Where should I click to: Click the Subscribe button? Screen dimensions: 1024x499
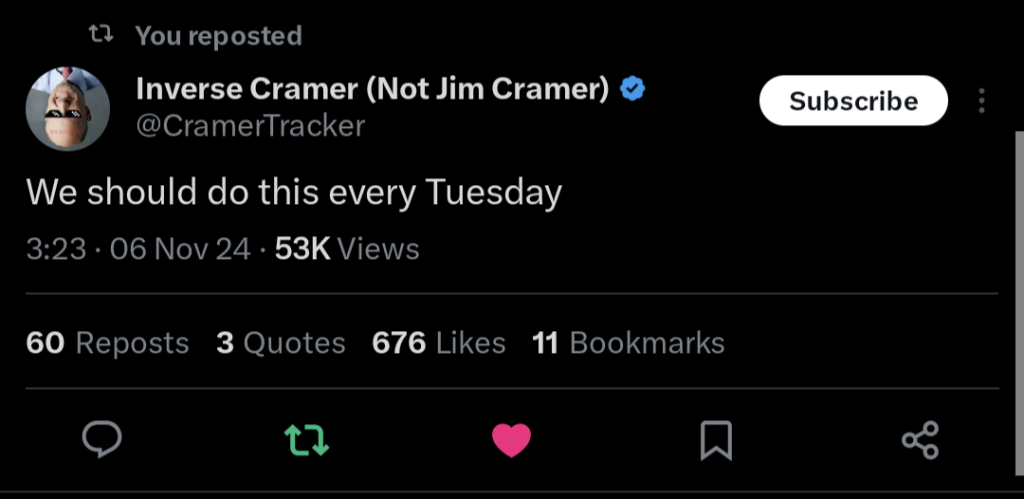point(854,101)
